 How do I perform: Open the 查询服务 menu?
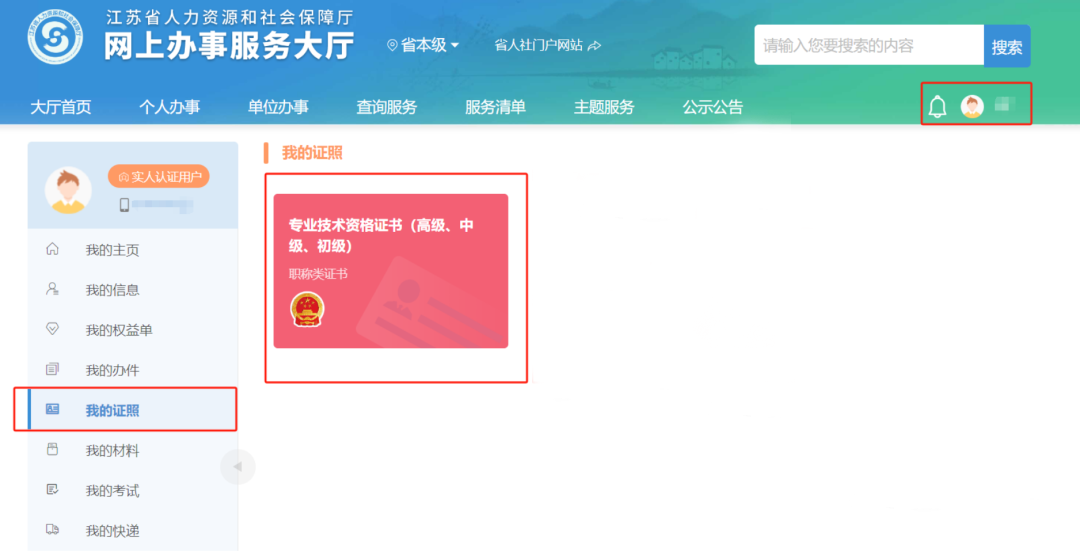[386, 107]
